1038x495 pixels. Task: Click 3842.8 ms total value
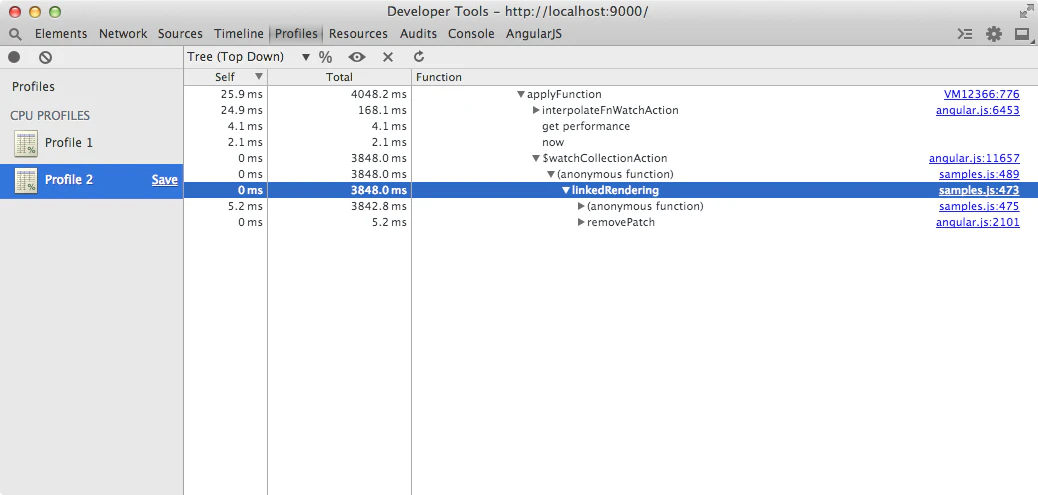[379, 206]
